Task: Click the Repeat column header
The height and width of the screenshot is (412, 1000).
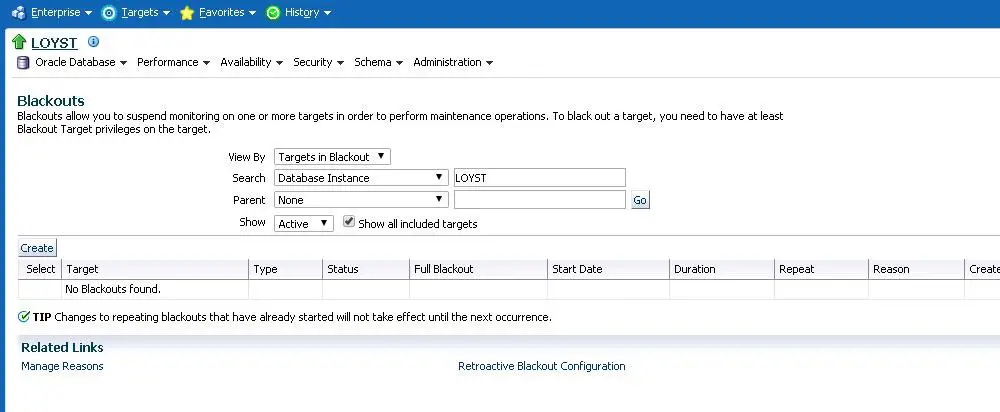Action: click(x=821, y=269)
